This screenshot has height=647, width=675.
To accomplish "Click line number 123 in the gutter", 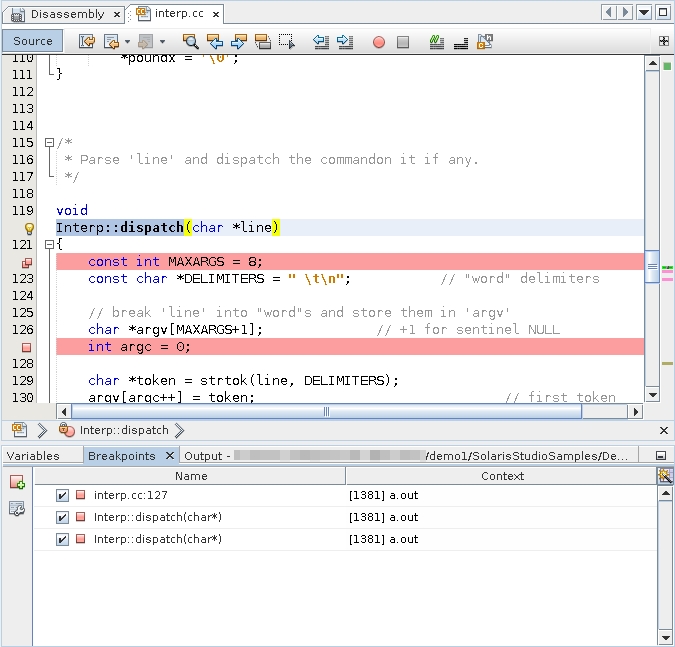I will pos(22,279).
